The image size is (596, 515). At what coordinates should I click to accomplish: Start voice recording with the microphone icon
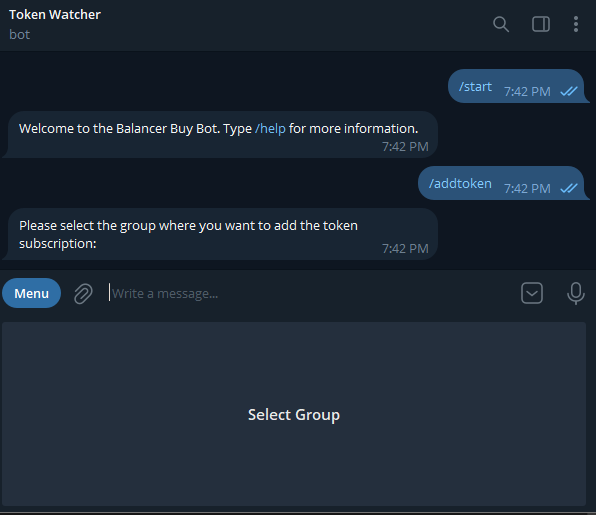pyautogui.click(x=575, y=293)
